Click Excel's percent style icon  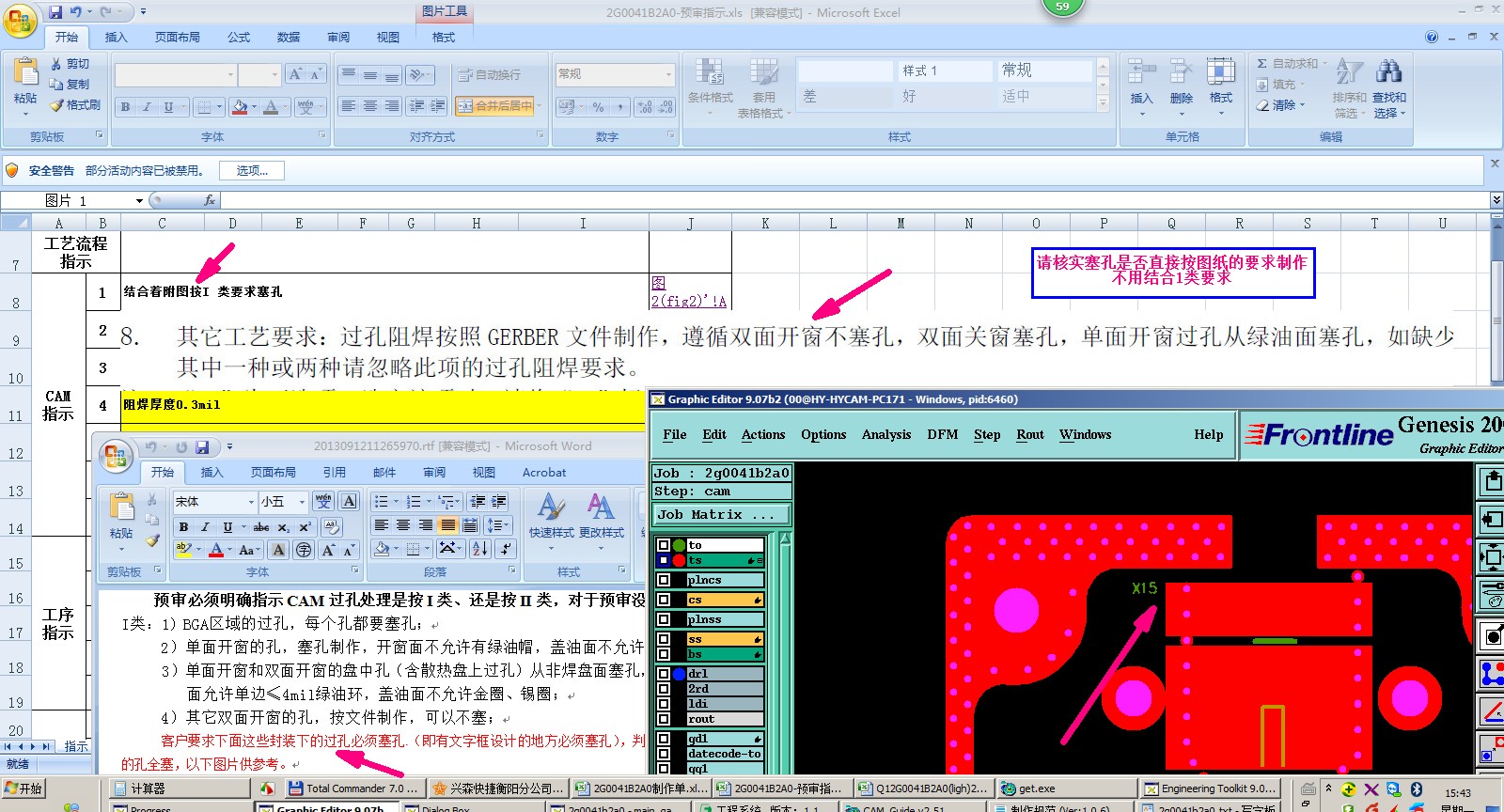[598, 107]
